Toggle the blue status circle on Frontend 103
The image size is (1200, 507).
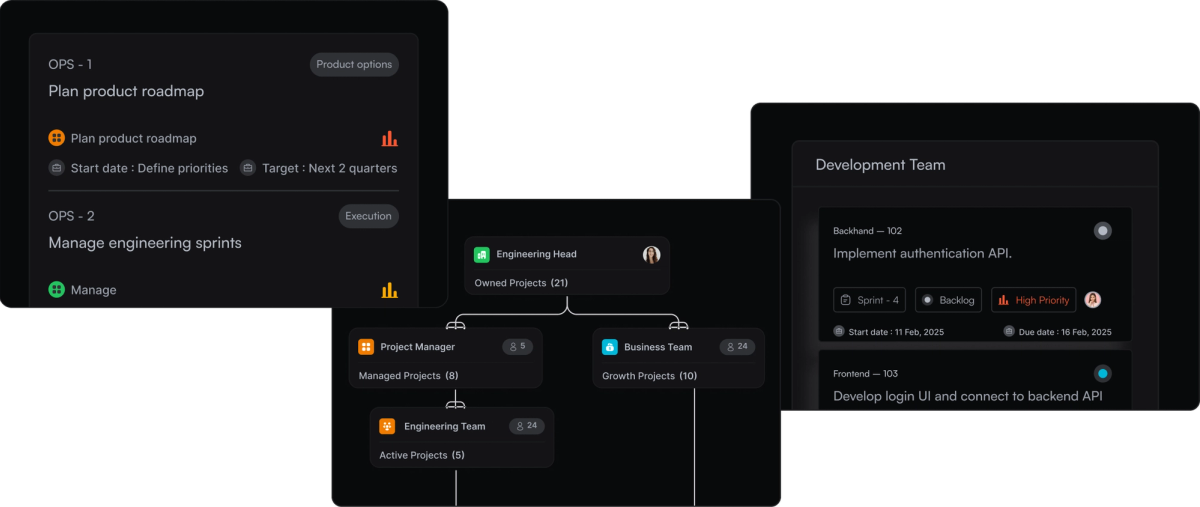coord(1103,374)
